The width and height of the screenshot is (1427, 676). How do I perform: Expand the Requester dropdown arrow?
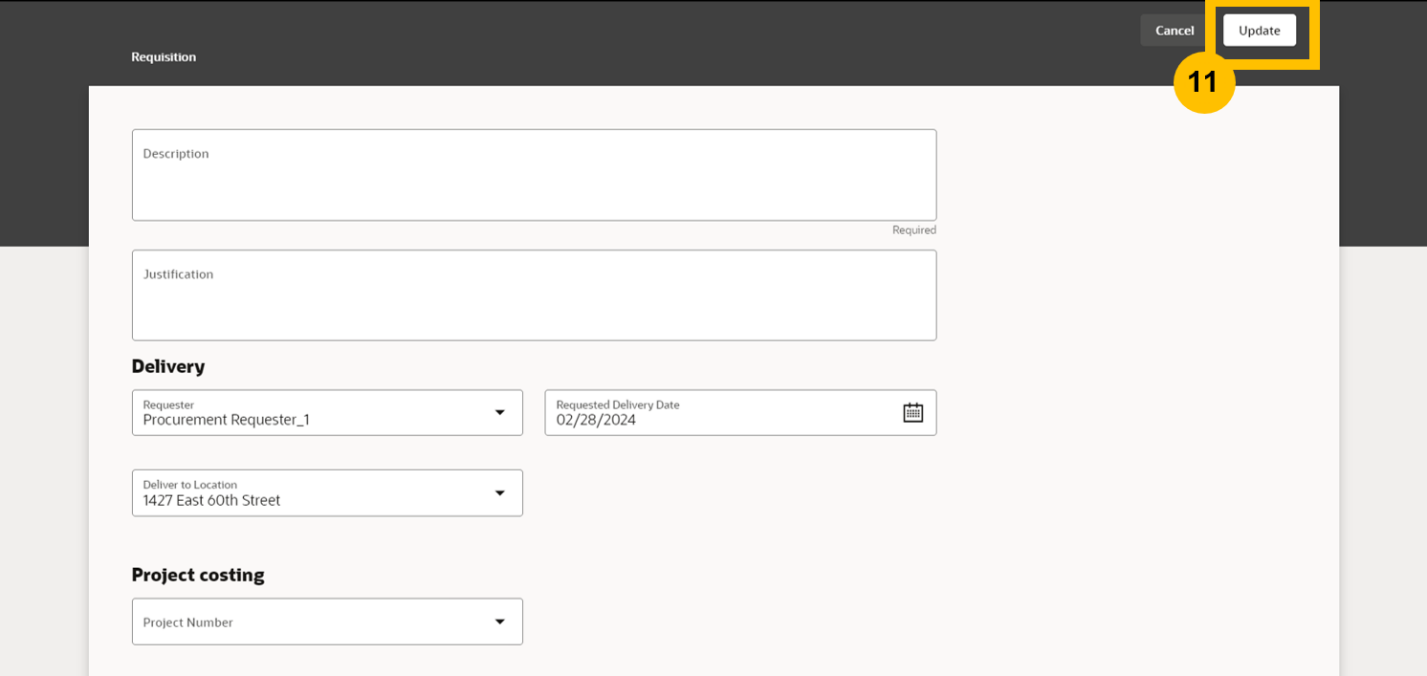(x=500, y=412)
